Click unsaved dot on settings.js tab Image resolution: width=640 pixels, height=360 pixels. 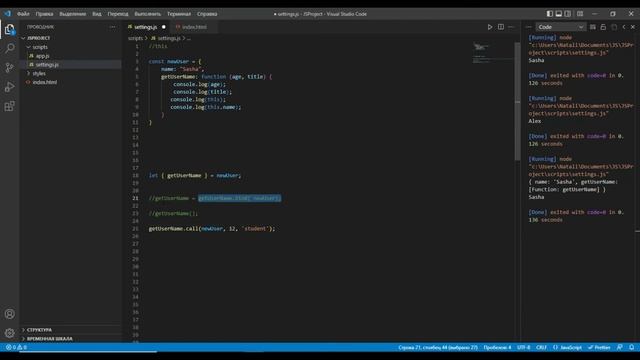(x=164, y=27)
